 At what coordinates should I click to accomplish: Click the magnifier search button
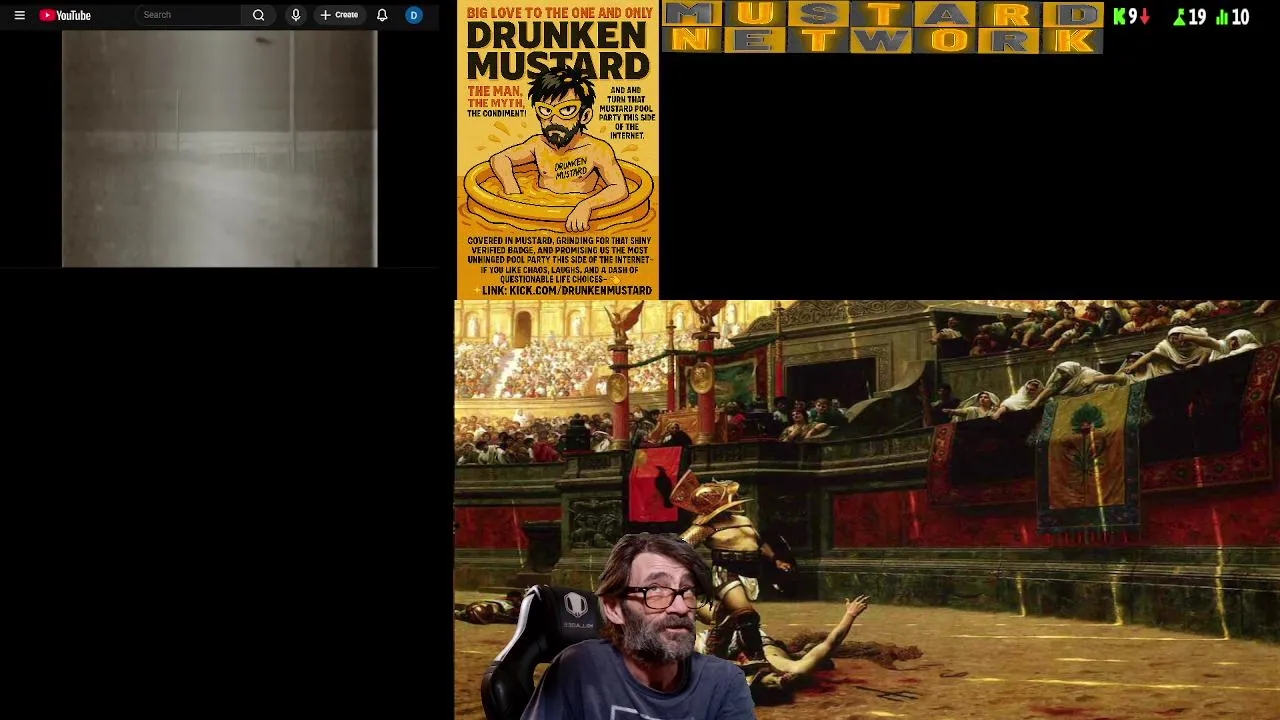259,15
